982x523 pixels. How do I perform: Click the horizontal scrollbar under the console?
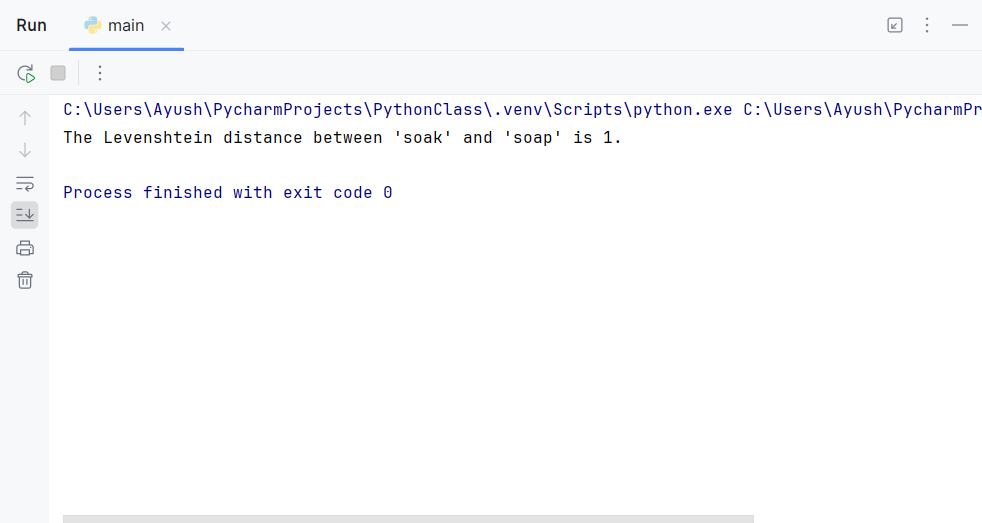408,519
